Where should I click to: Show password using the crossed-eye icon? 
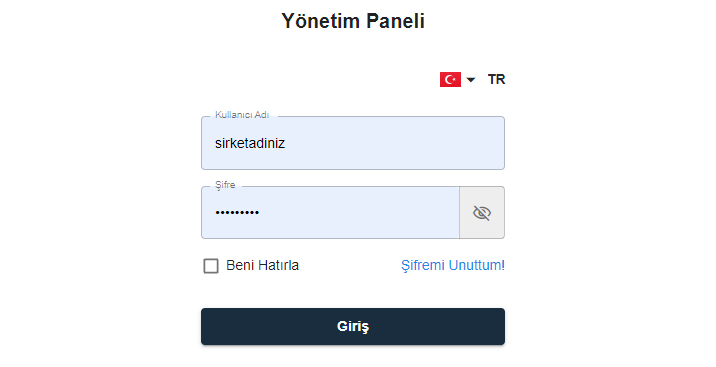(482, 213)
